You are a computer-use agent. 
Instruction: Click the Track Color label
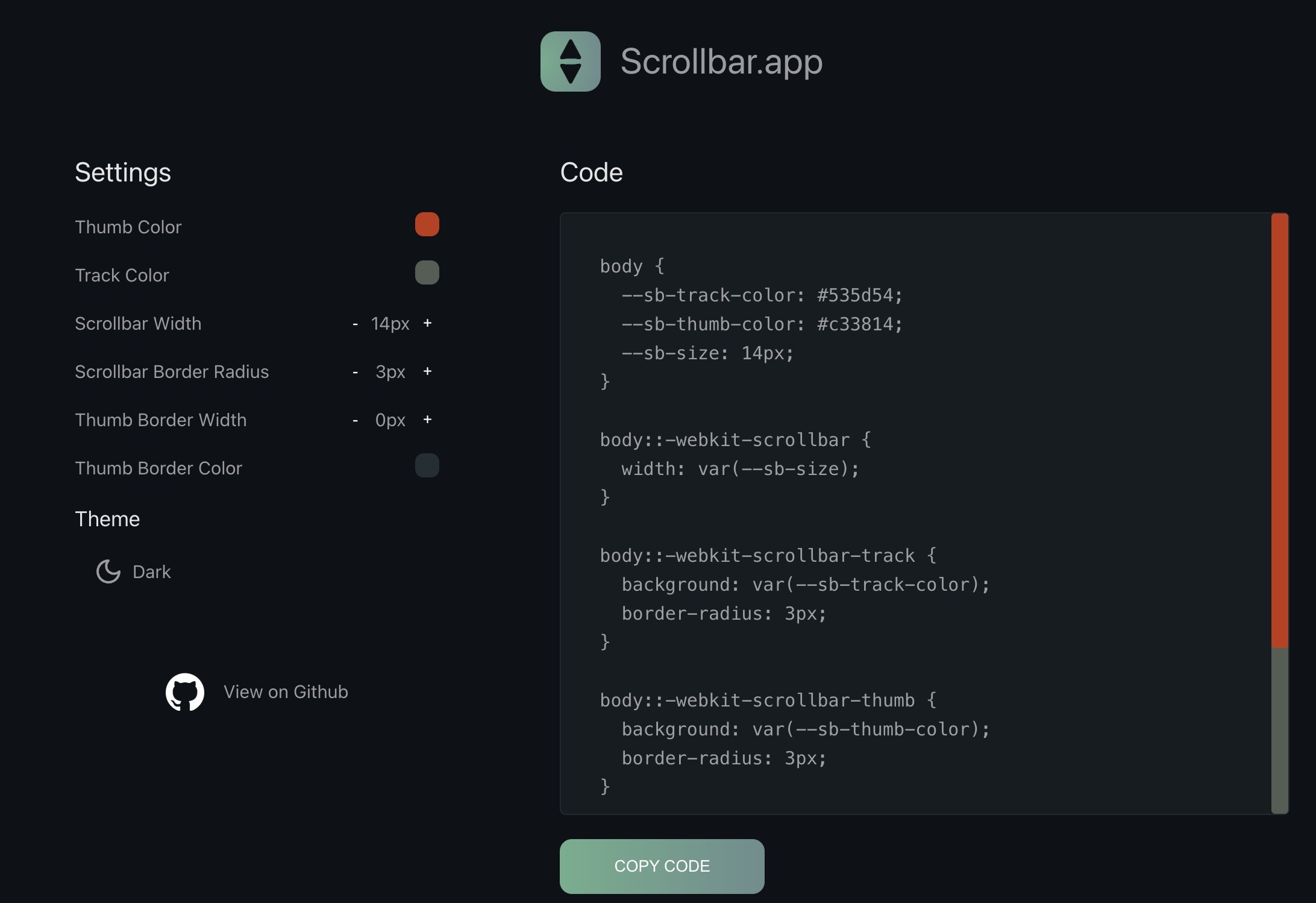pos(122,275)
